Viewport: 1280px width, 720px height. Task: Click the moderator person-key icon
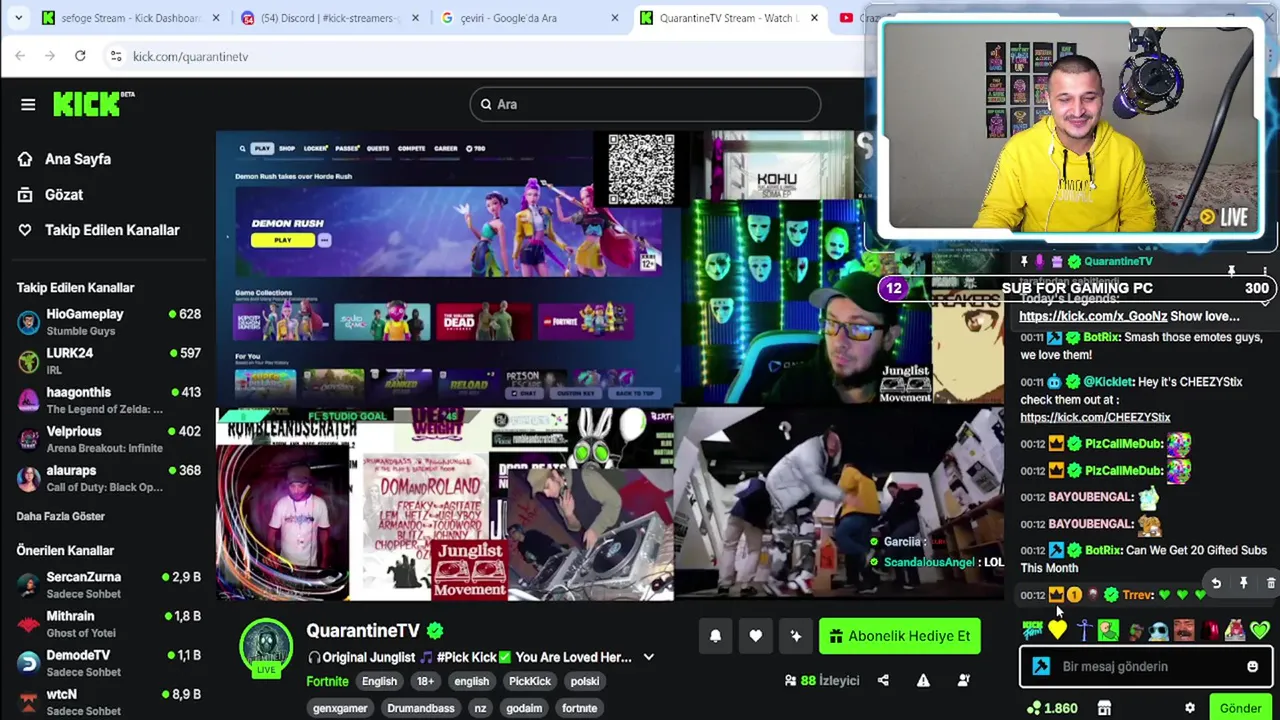(x=964, y=681)
